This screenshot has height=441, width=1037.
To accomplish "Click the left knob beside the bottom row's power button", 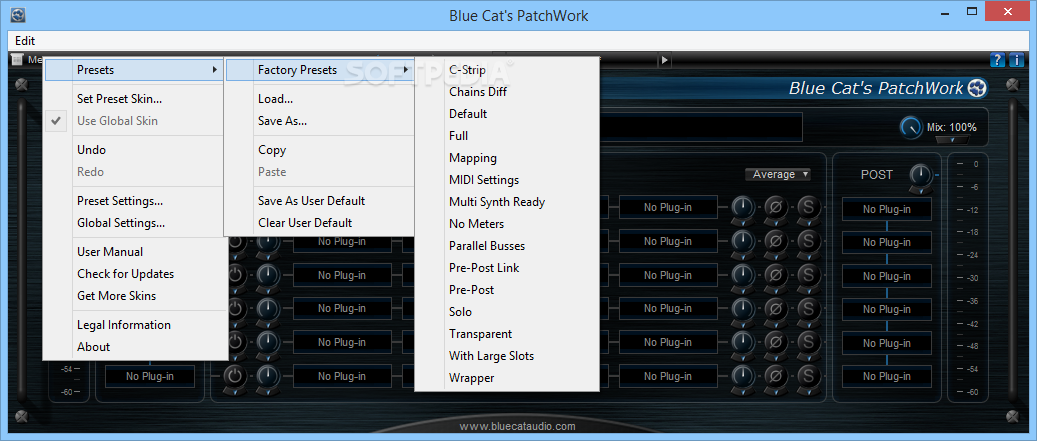I will pos(268,376).
